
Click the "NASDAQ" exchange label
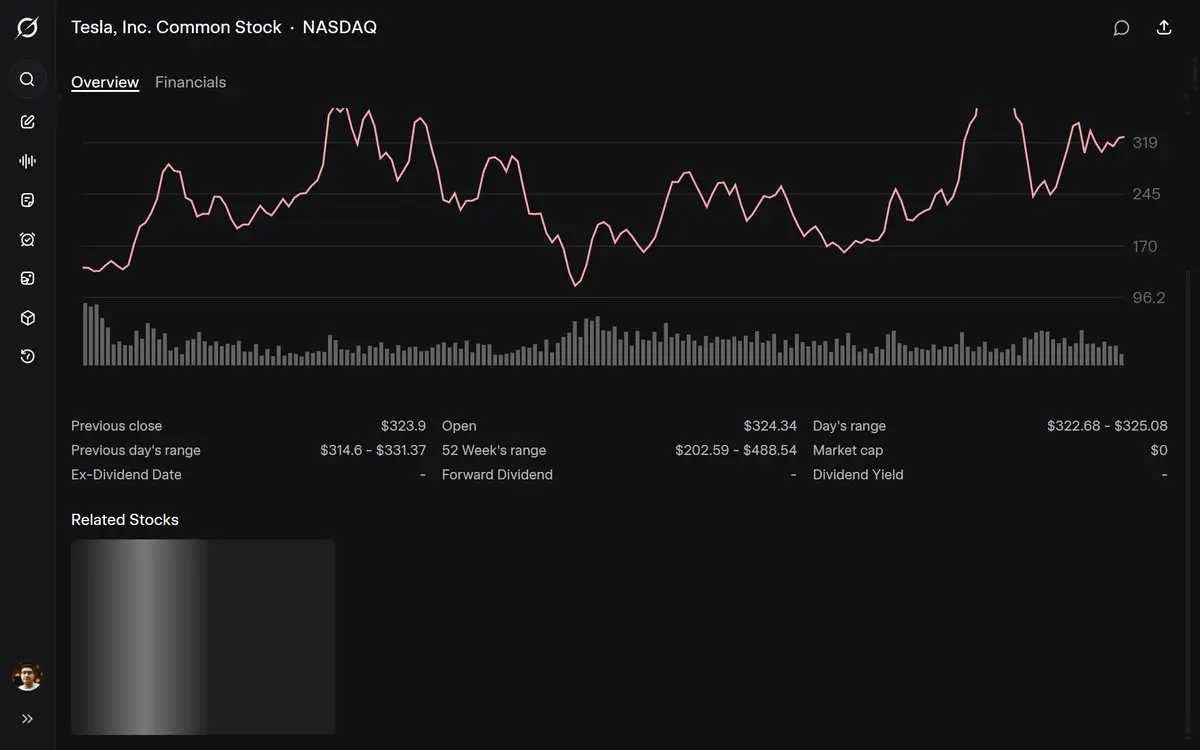[340, 28]
